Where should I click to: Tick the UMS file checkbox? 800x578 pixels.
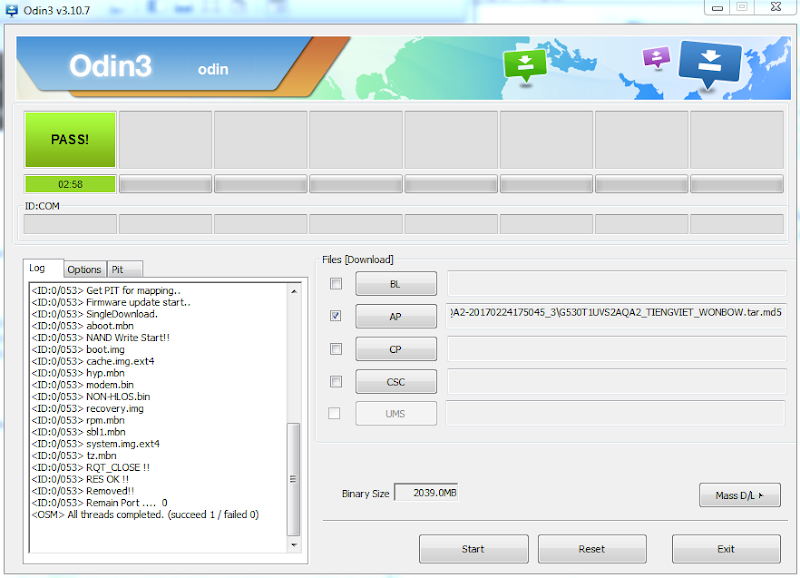pyautogui.click(x=334, y=413)
